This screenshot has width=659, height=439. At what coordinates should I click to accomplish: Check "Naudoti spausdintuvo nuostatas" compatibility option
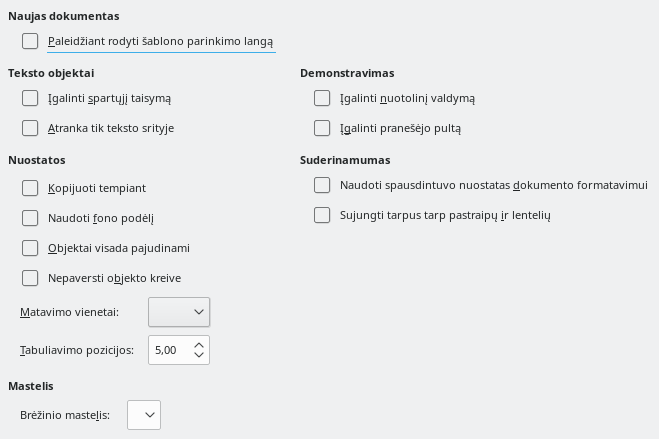[322, 185]
